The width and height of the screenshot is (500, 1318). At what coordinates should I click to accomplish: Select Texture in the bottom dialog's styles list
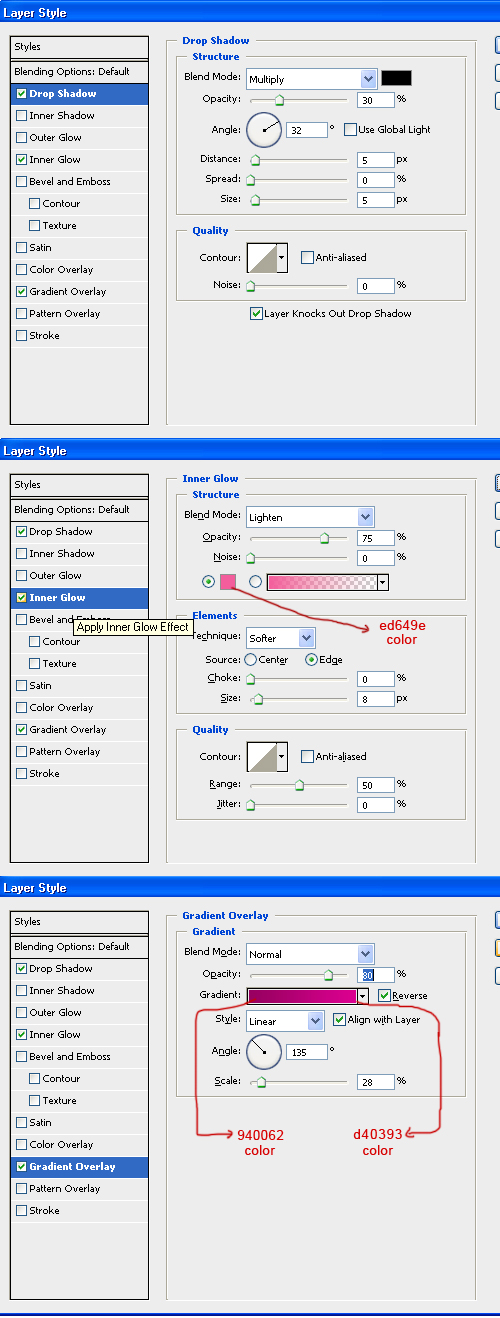80,1101
